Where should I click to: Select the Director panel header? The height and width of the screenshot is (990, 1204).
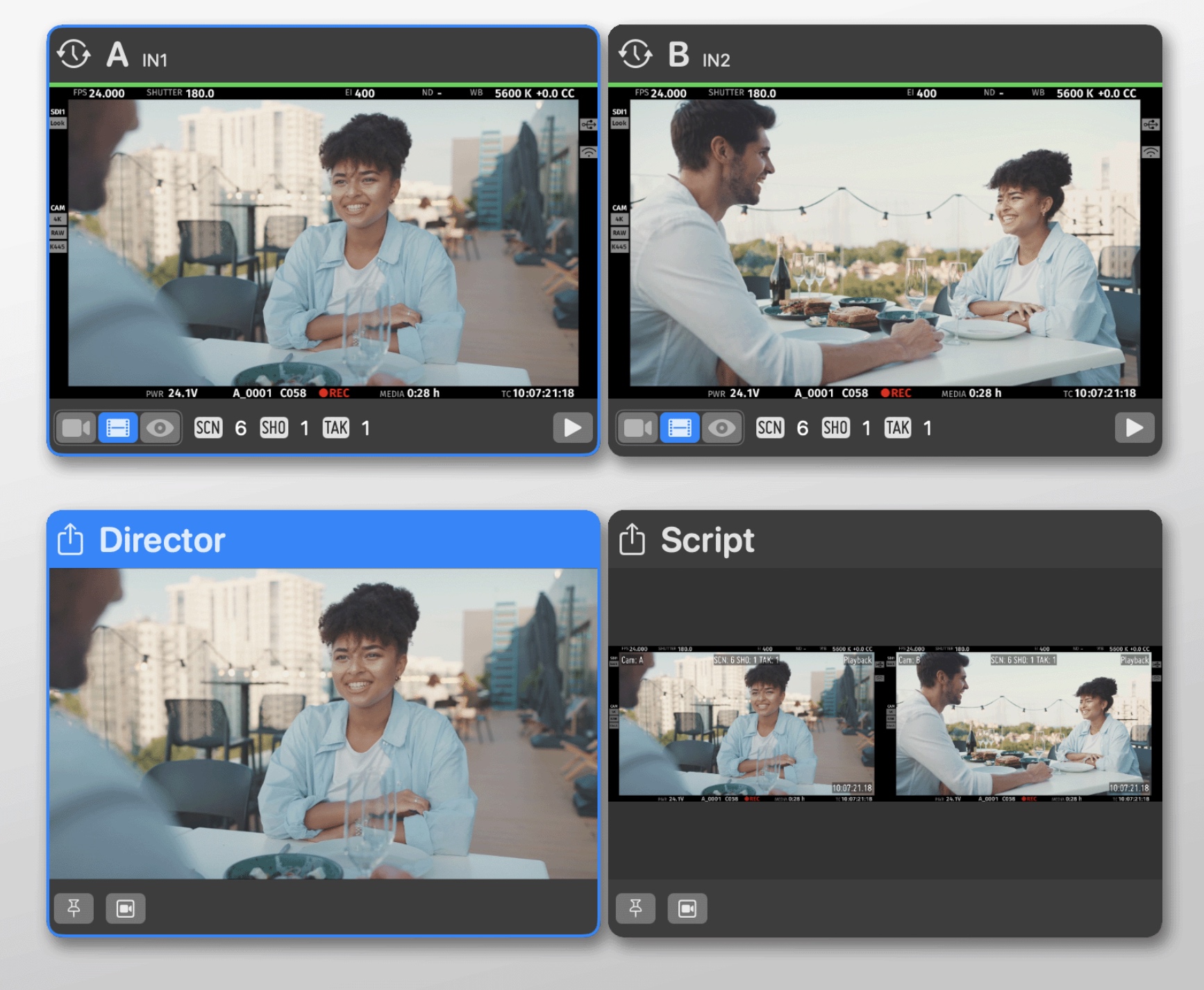[323, 540]
